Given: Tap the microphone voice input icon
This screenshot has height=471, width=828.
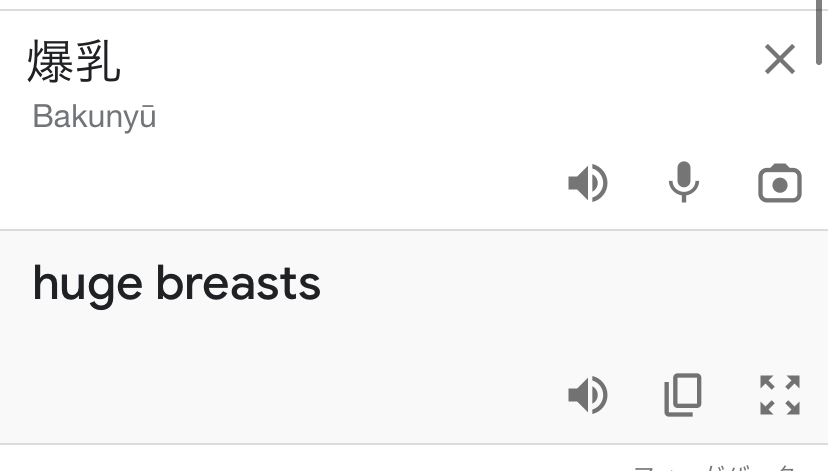Looking at the screenshot, I should click(x=684, y=182).
